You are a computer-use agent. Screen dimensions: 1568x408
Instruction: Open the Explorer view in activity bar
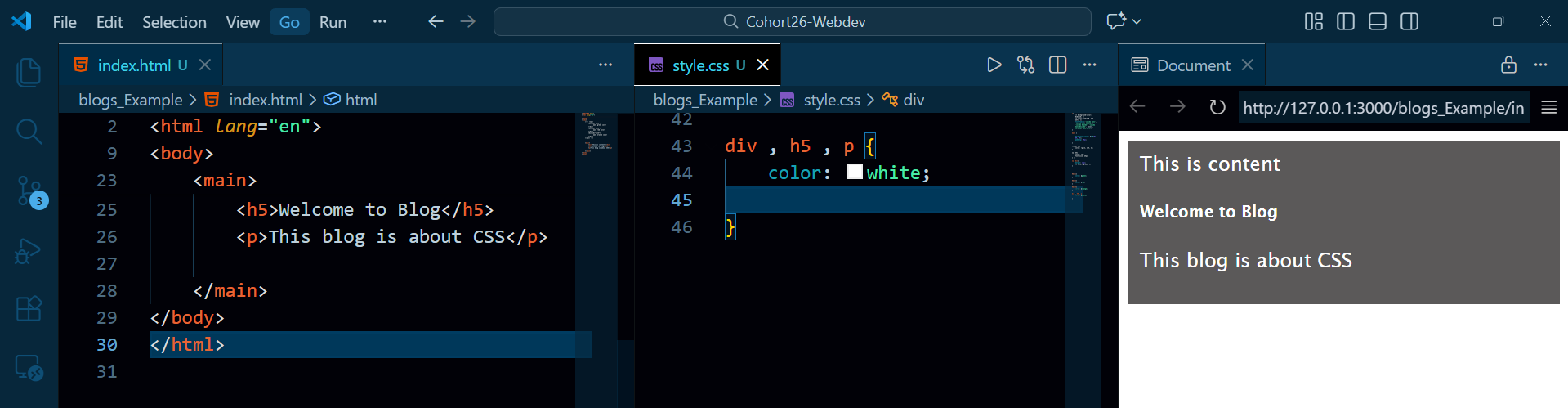(x=29, y=73)
